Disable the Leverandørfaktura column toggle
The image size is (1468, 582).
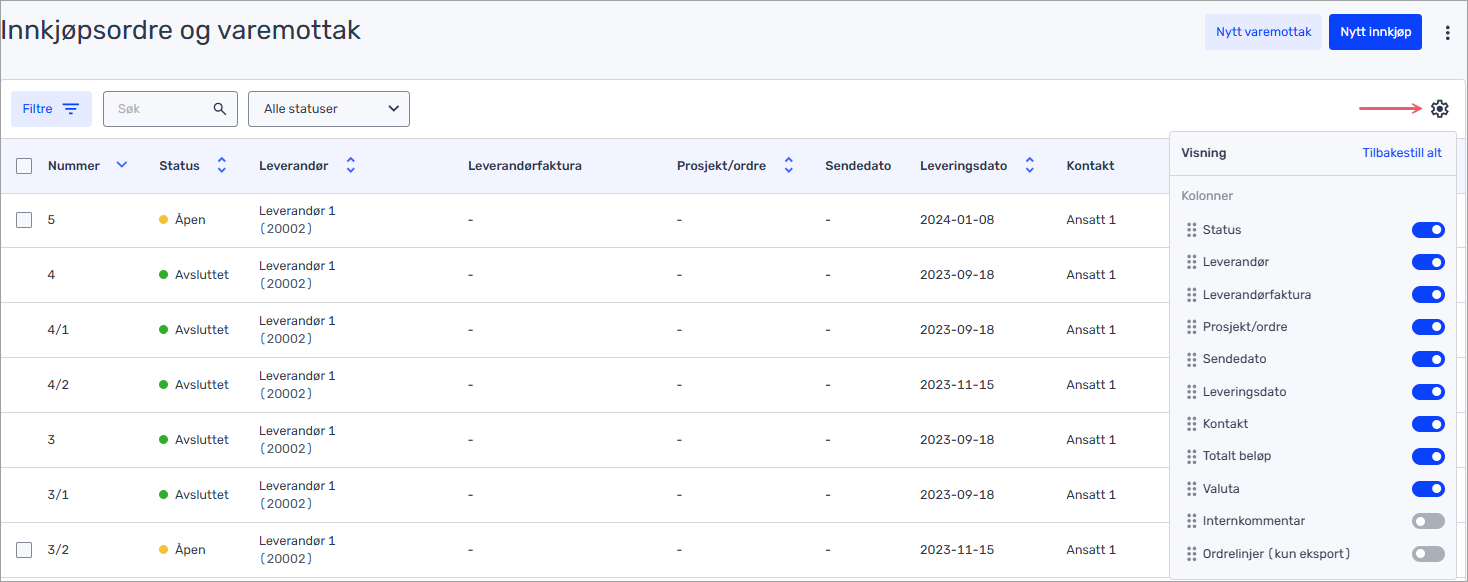pos(1428,295)
